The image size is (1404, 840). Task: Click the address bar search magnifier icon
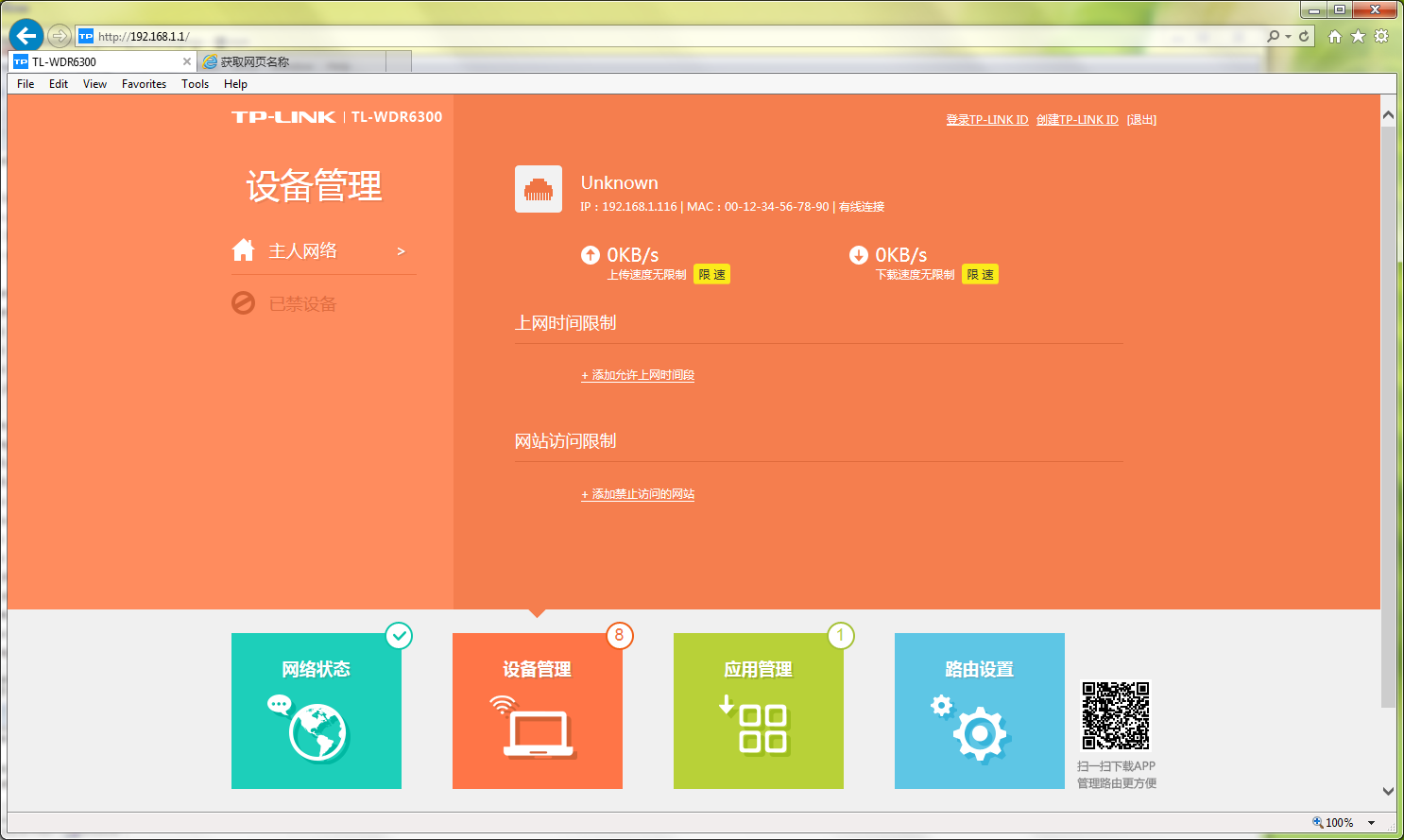(1274, 36)
